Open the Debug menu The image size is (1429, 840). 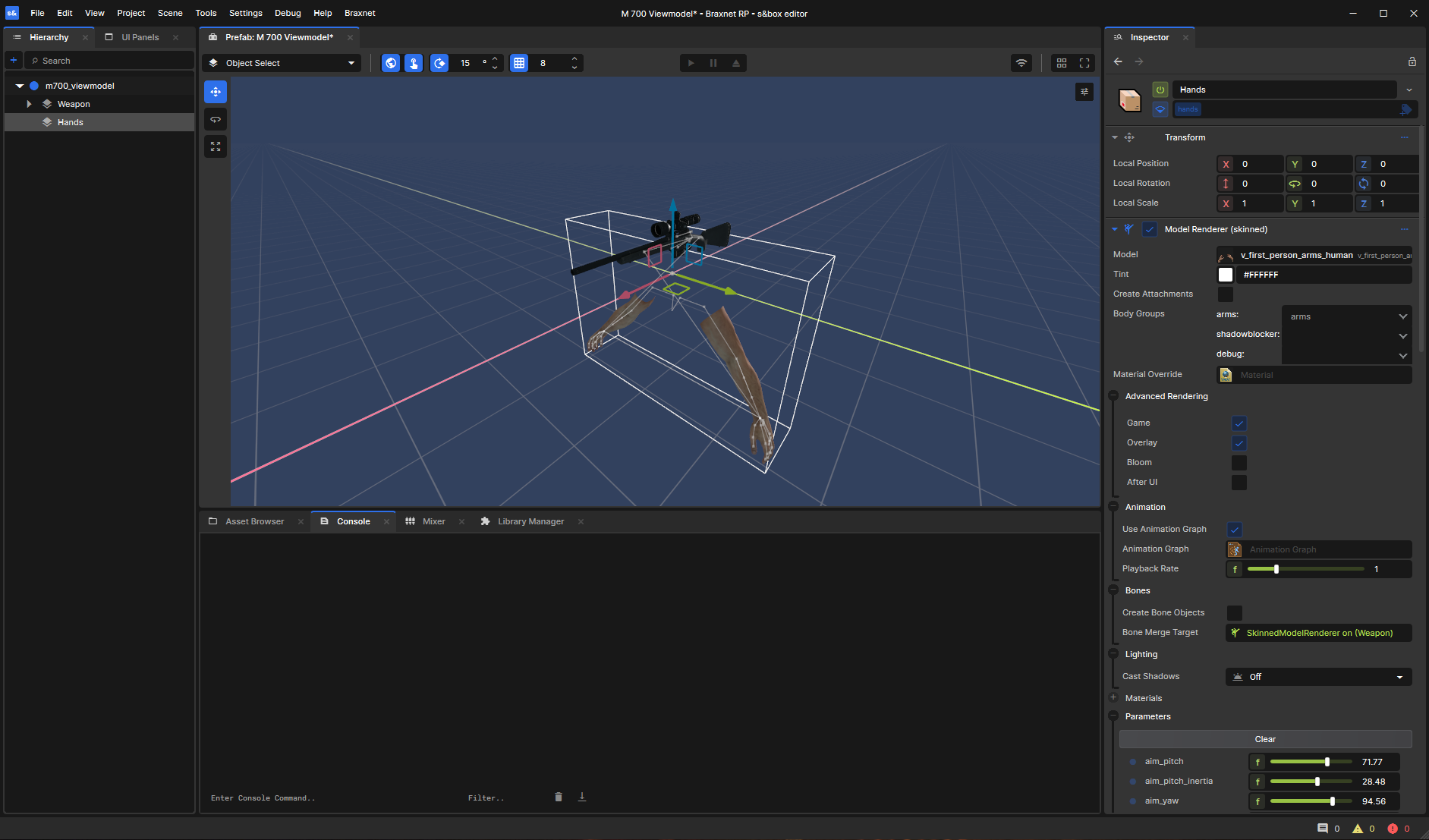tap(288, 13)
